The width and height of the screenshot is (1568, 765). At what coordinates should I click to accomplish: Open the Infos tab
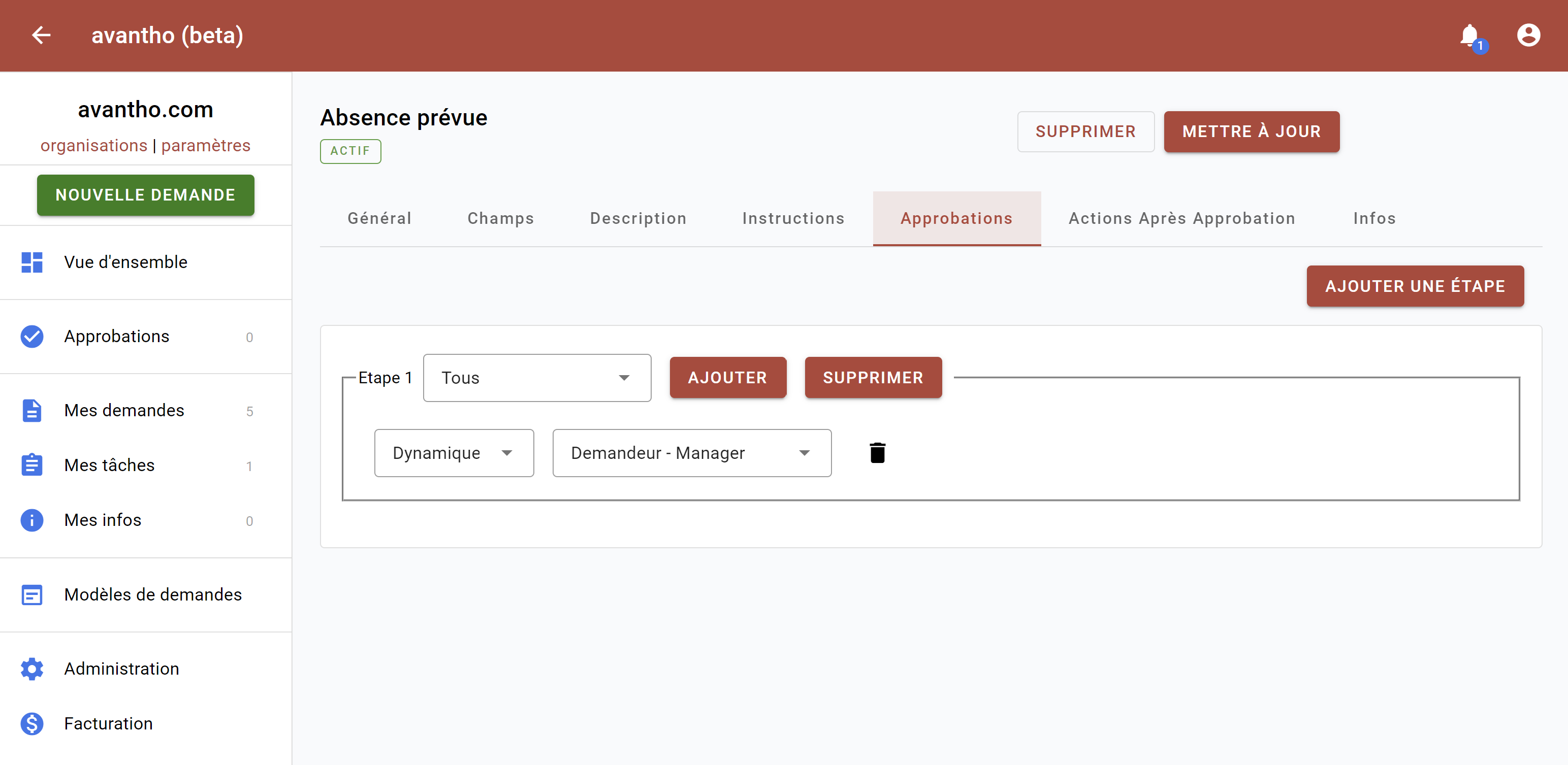pyautogui.click(x=1374, y=218)
